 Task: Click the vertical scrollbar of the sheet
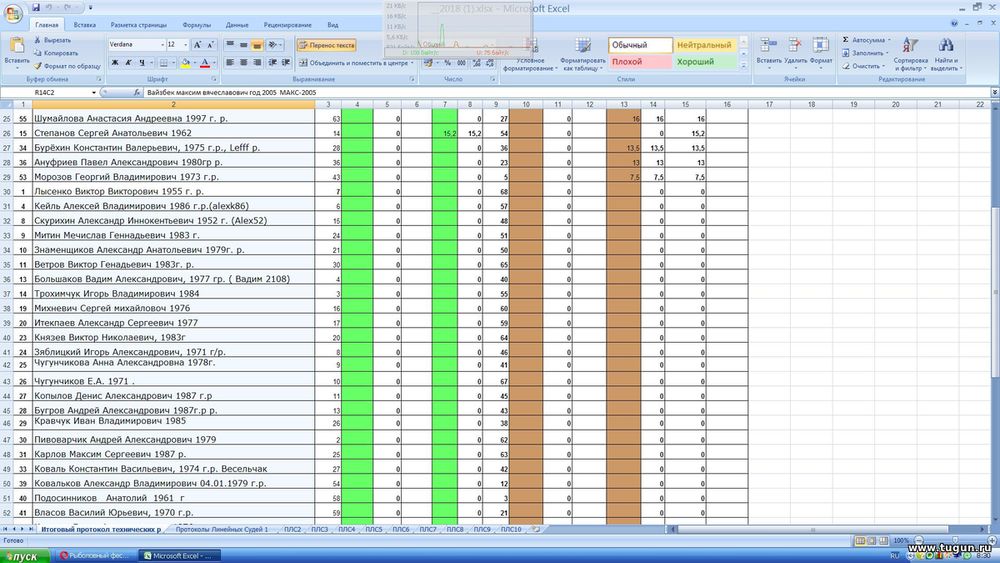click(x=995, y=293)
